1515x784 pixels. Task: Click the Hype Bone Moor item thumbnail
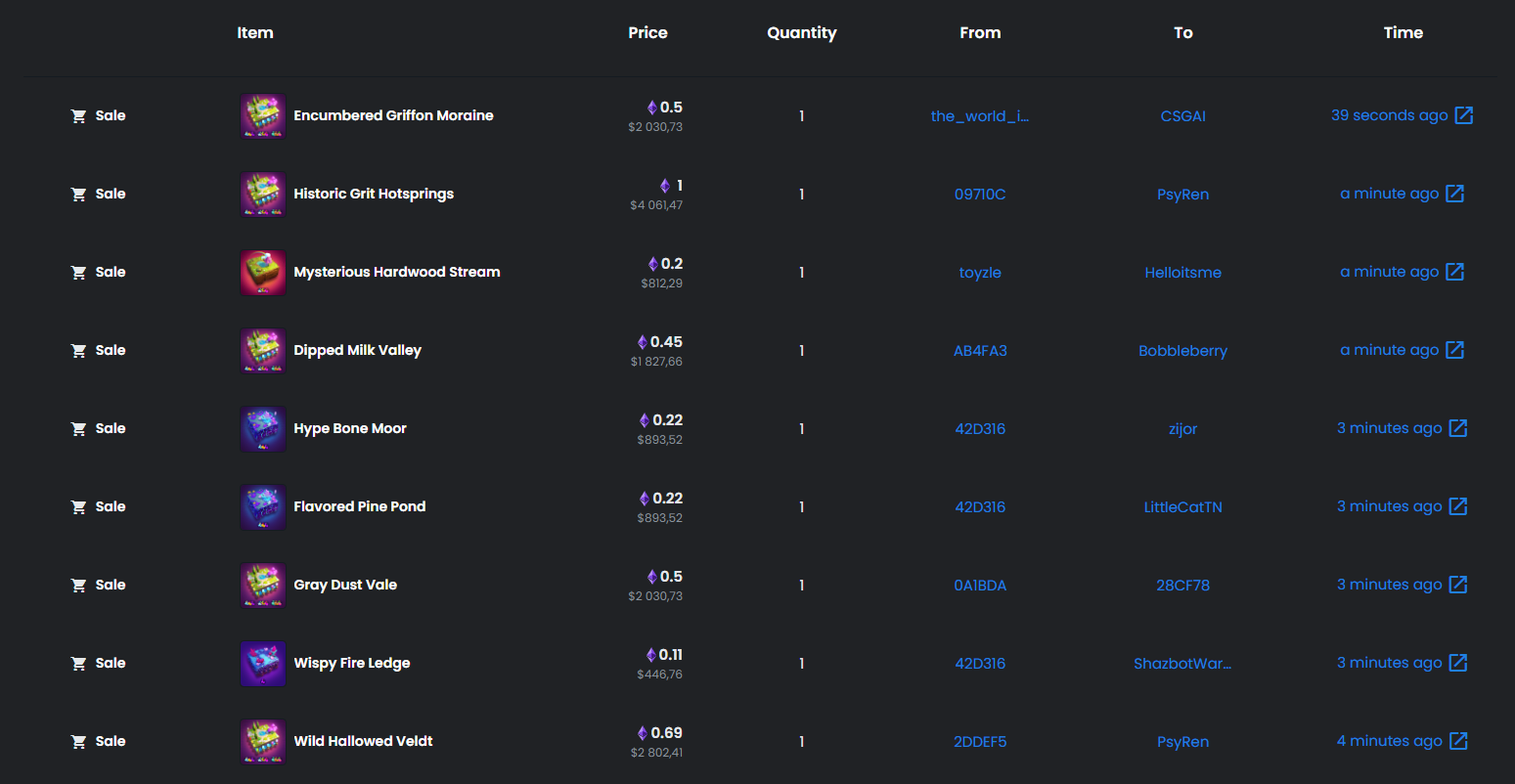263,429
